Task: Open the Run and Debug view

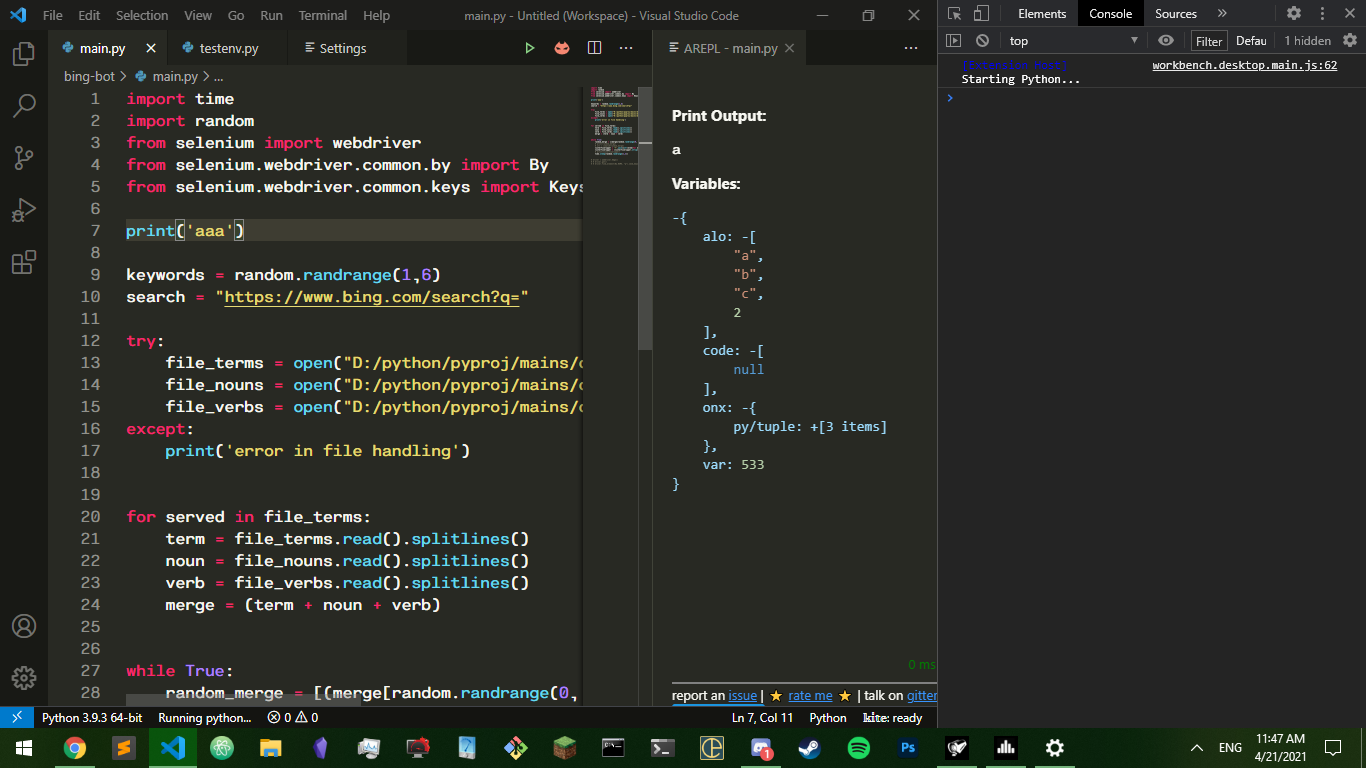Action: click(25, 209)
